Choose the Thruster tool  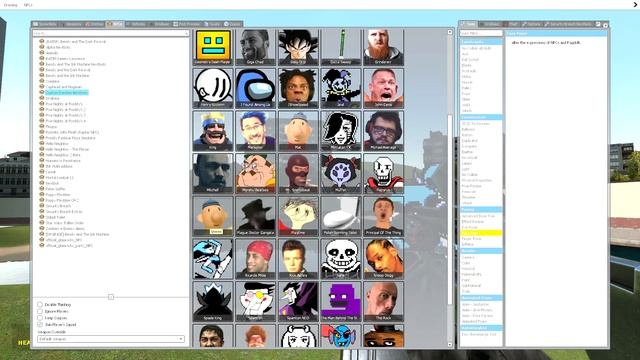coord(468,197)
